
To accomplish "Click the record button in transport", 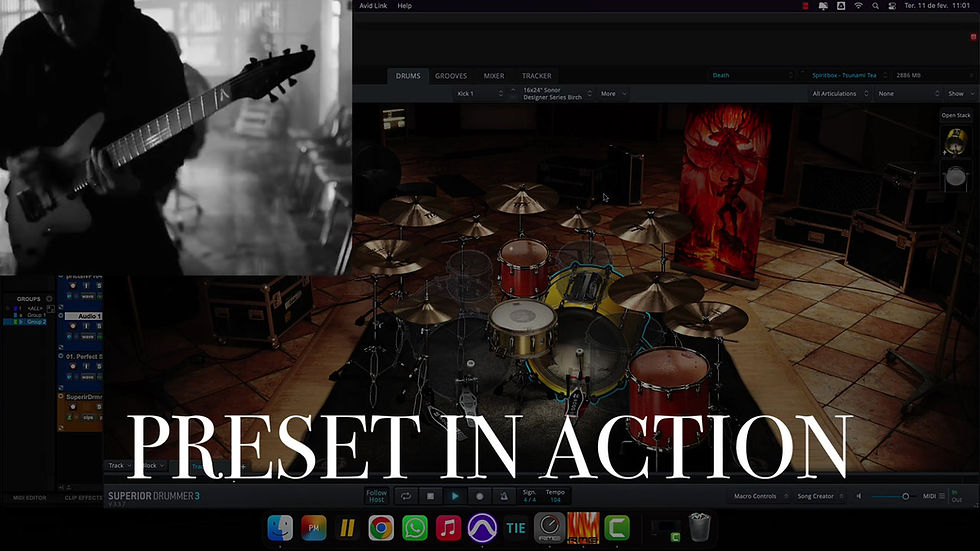I will [x=479, y=496].
